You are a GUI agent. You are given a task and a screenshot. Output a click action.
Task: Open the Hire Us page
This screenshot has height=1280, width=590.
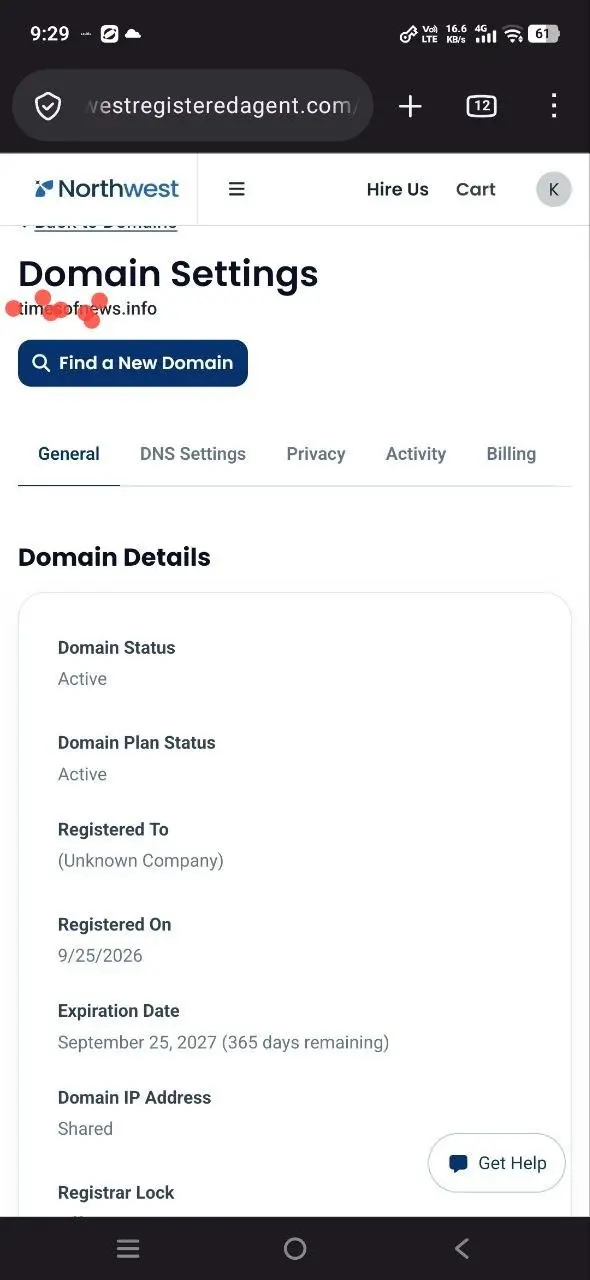click(x=397, y=189)
